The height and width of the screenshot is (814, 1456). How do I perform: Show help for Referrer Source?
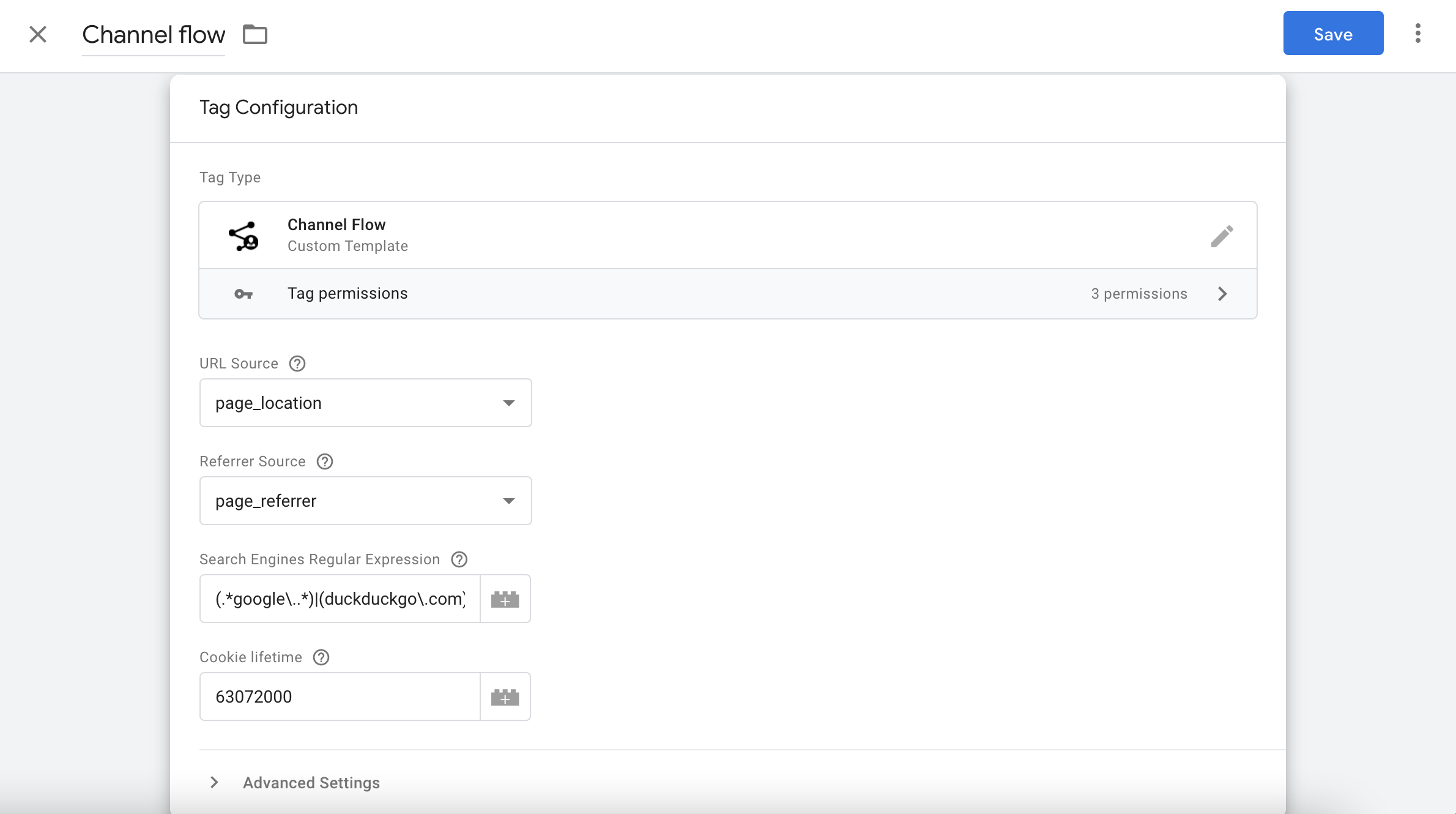[x=325, y=461]
